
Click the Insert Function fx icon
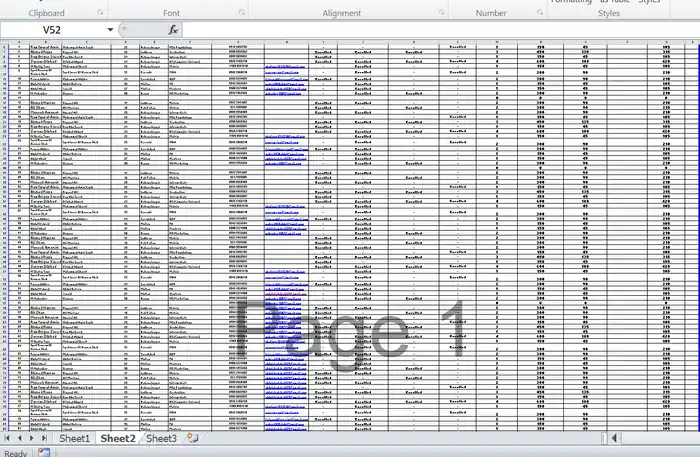pos(173,30)
